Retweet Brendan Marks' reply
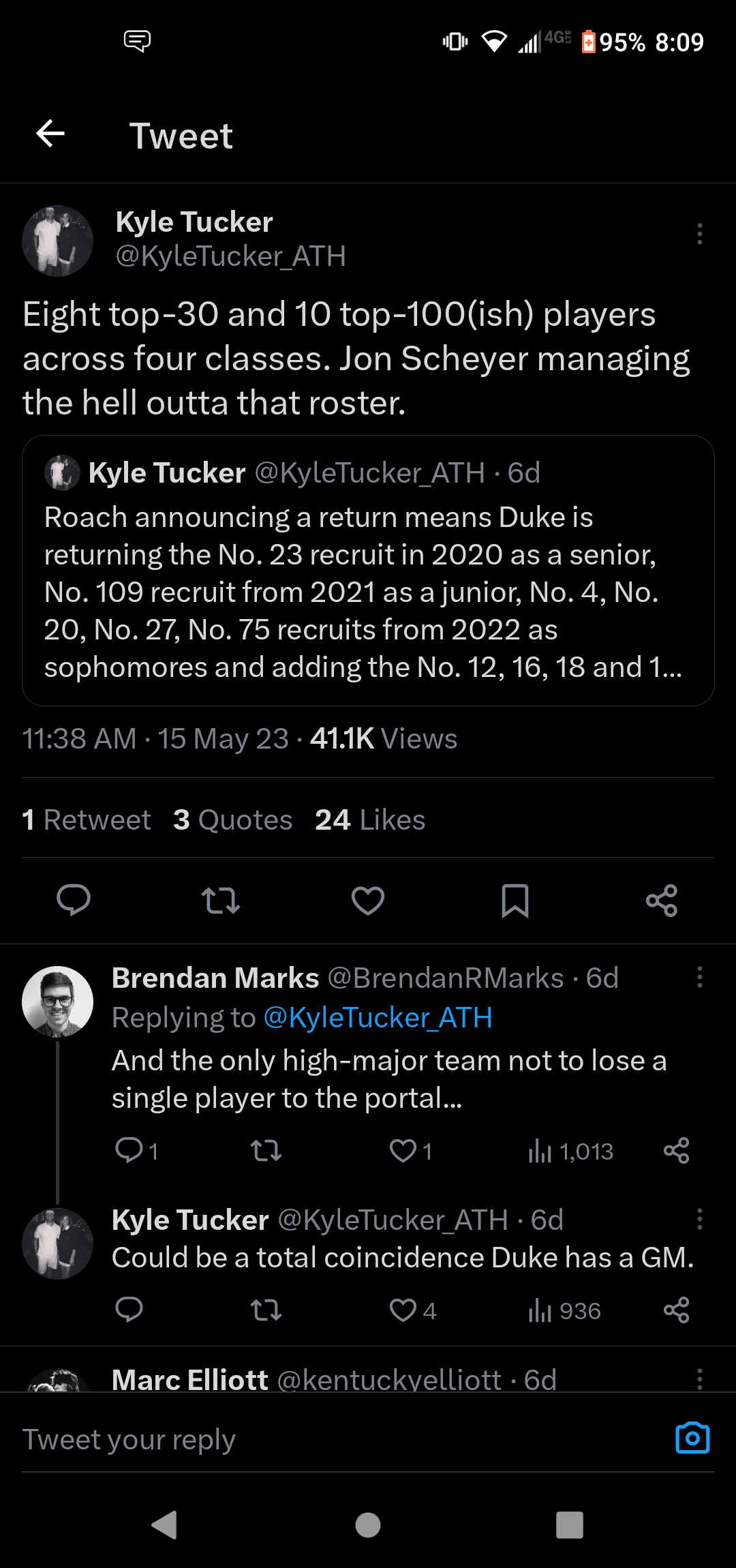 pos(266,1151)
